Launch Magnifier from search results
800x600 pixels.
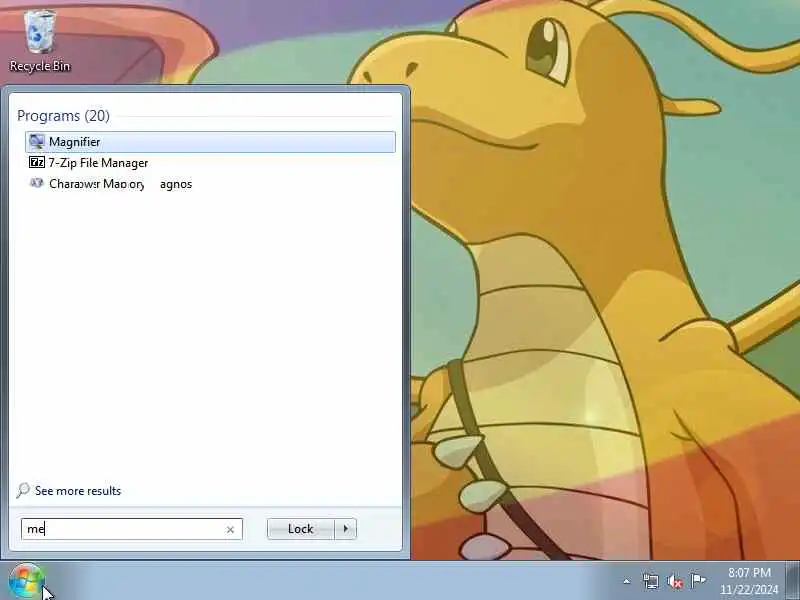point(210,142)
